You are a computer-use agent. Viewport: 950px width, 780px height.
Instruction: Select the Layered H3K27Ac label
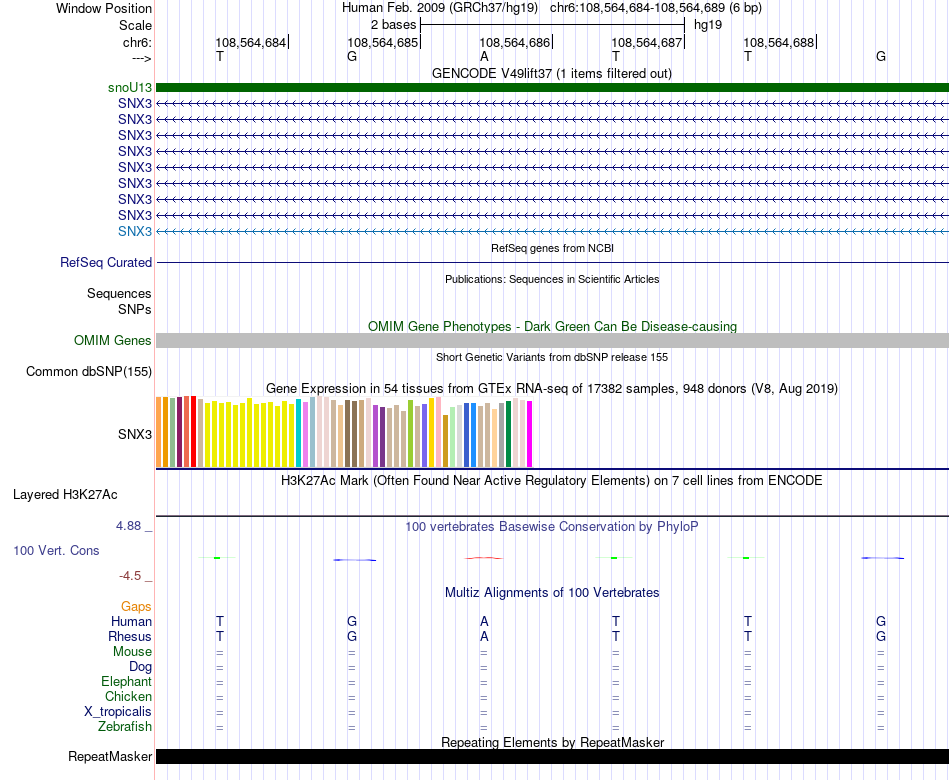click(65, 495)
